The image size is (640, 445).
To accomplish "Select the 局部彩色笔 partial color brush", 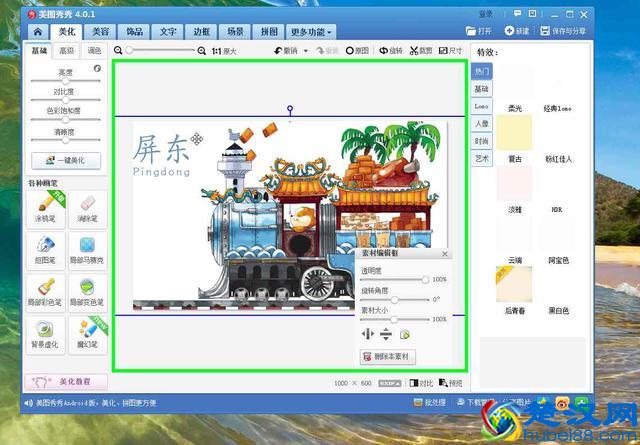I will click(45, 293).
